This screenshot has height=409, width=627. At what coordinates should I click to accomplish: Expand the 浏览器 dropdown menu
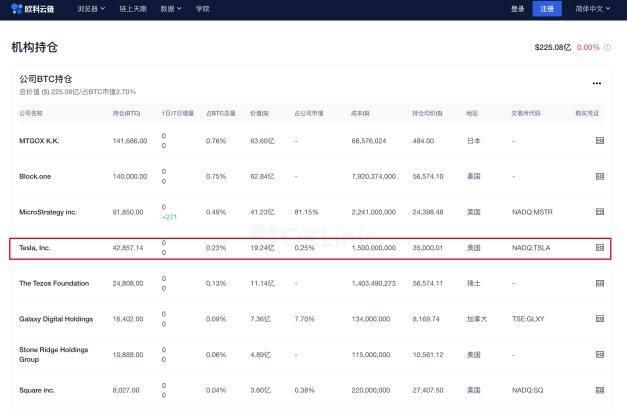(91, 8)
